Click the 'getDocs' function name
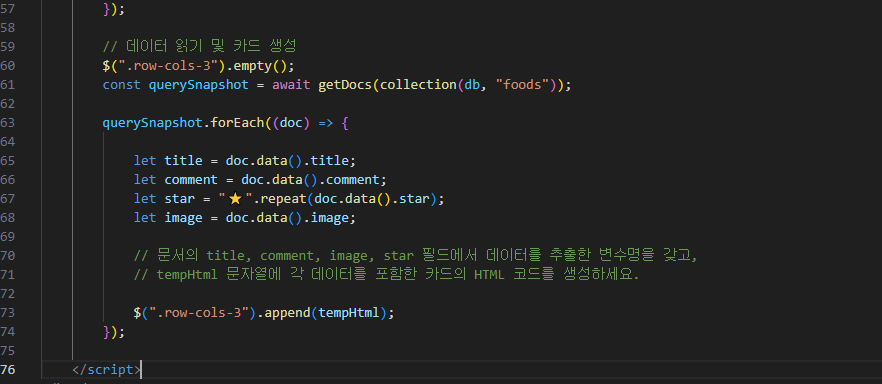Viewport: 882px width, 384px height. [x=345, y=85]
